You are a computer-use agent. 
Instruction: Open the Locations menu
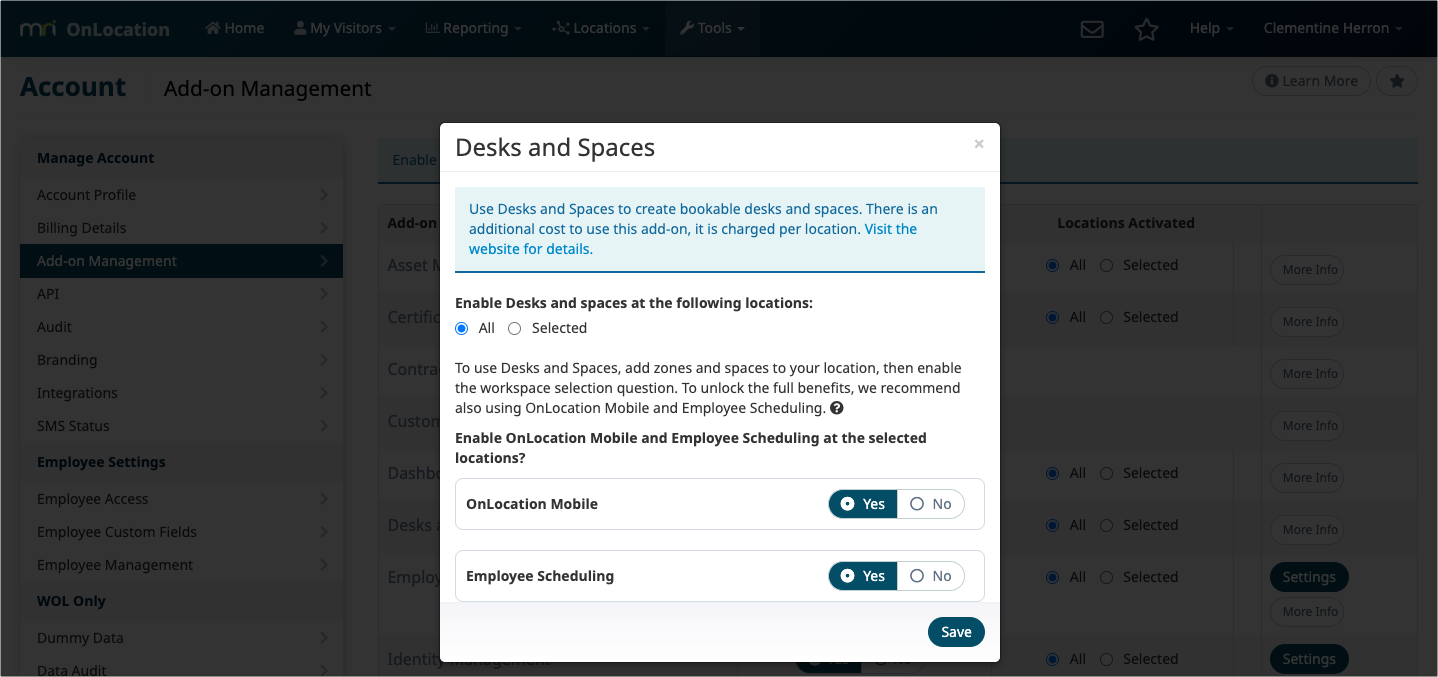coord(601,28)
